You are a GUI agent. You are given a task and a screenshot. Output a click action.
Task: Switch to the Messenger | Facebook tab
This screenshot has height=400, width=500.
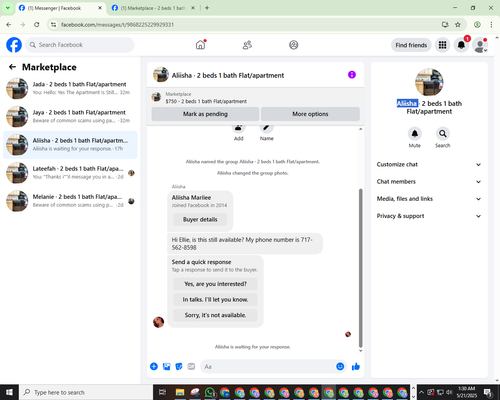pyautogui.click(x=59, y=8)
